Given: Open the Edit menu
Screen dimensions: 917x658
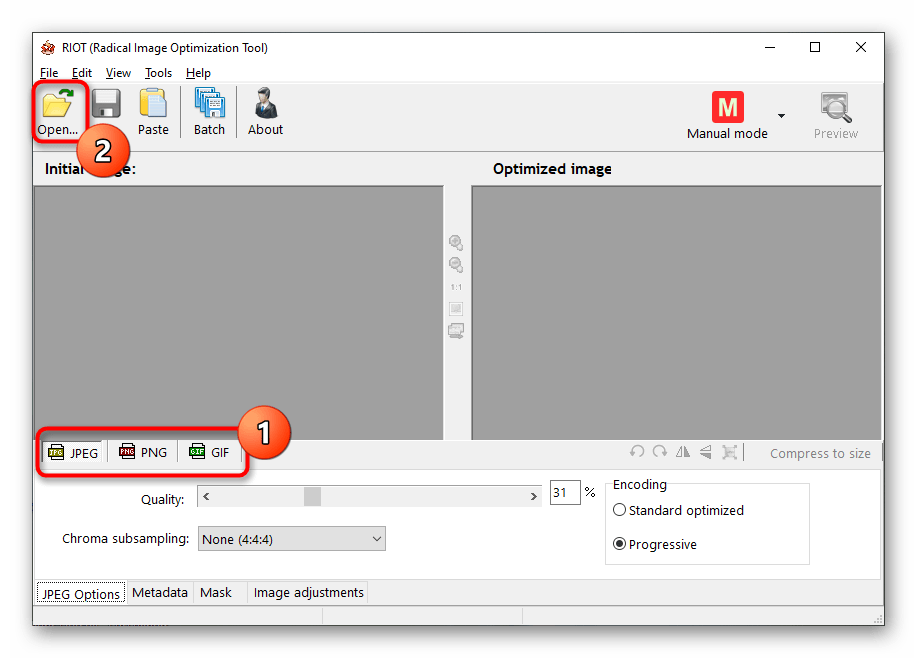Looking at the screenshot, I should pyautogui.click(x=82, y=73).
